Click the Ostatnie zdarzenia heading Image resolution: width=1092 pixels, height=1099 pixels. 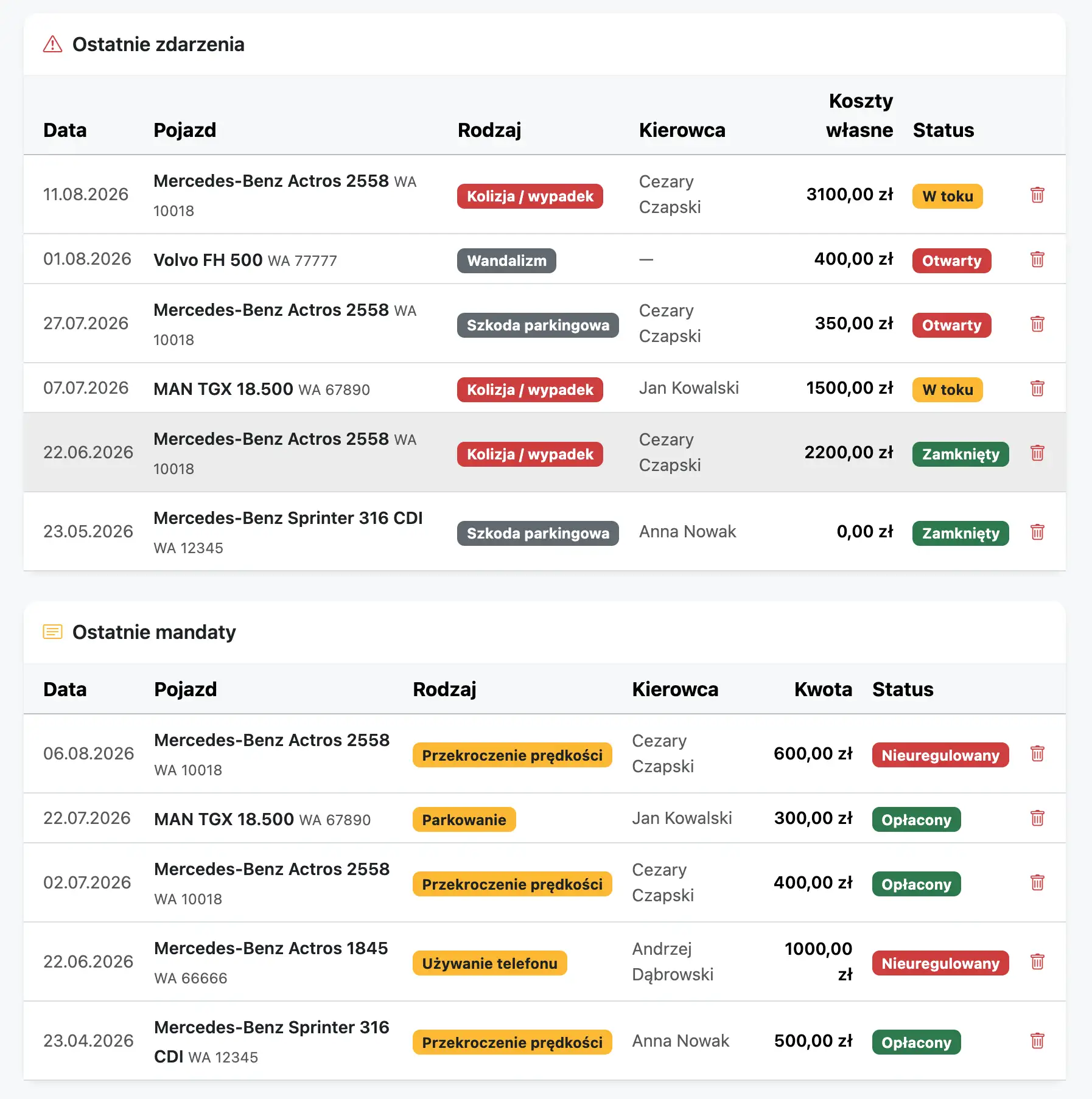[x=158, y=44]
